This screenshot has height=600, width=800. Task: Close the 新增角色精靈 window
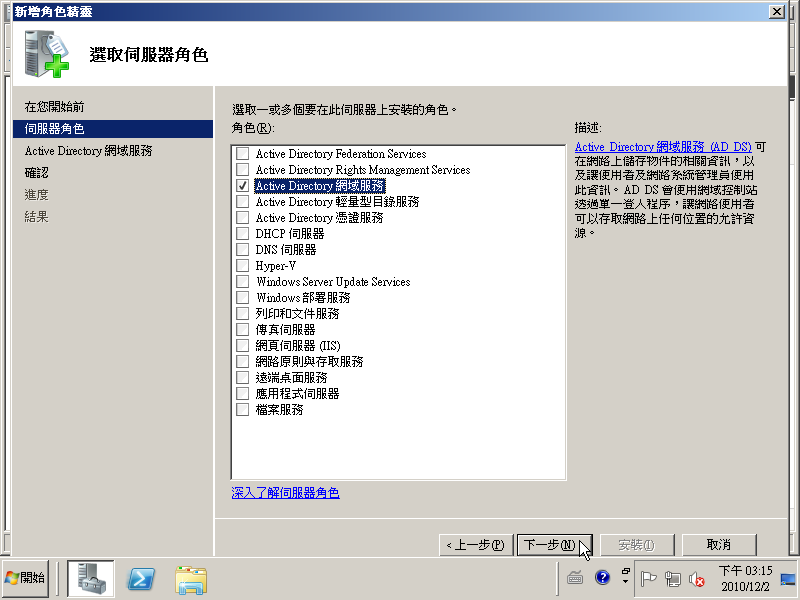pyautogui.click(x=777, y=12)
